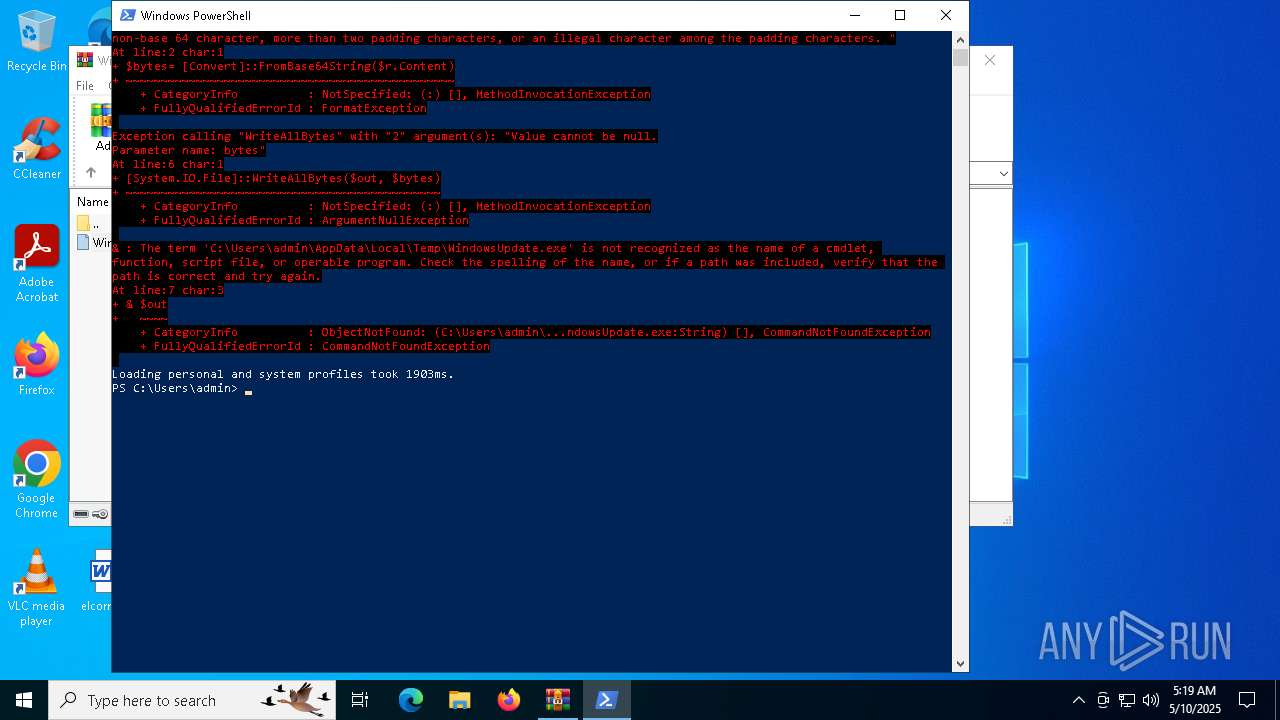1280x720 pixels.
Task: Switch to WinRAR in the taskbar
Action: [x=558, y=700]
